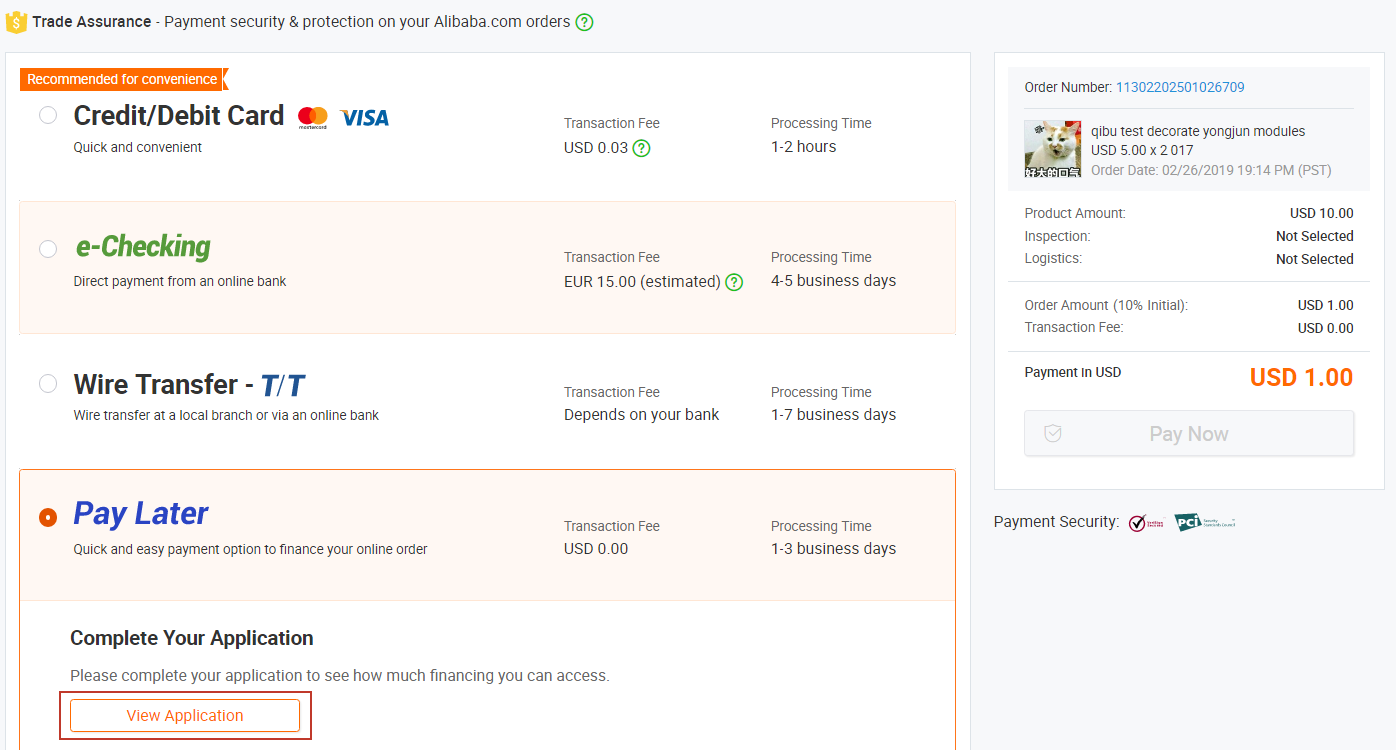
Task: Click the Pay Now button
Action: (x=1189, y=434)
